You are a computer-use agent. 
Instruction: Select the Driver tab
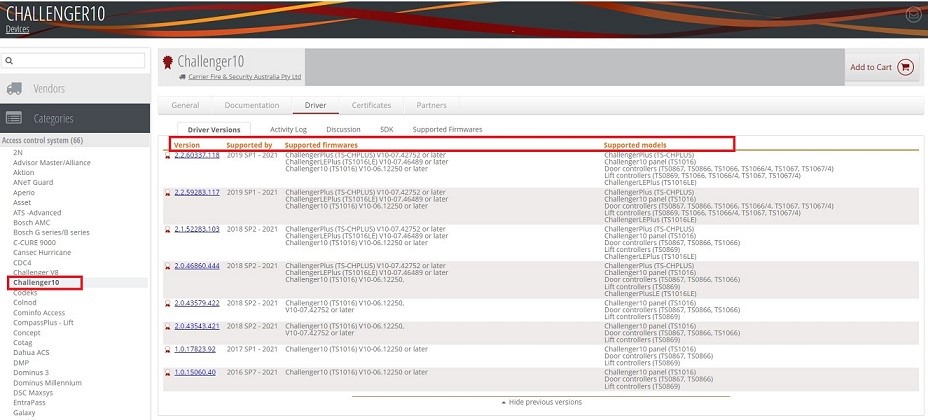(315, 105)
